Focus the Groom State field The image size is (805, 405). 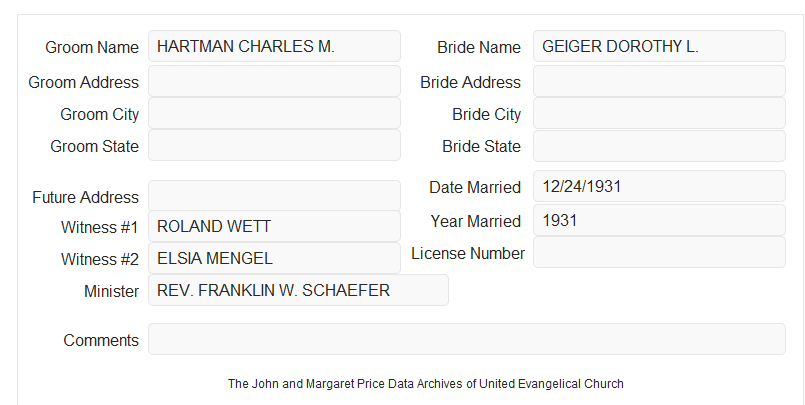tap(274, 145)
